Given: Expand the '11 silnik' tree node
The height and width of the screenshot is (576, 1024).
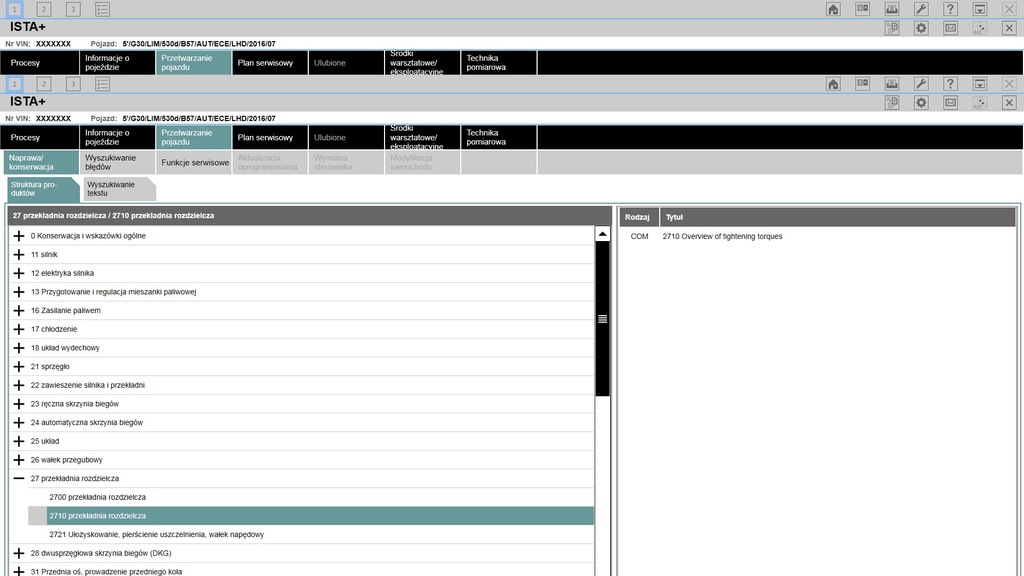Looking at the screenshot, I should point(19,255).
